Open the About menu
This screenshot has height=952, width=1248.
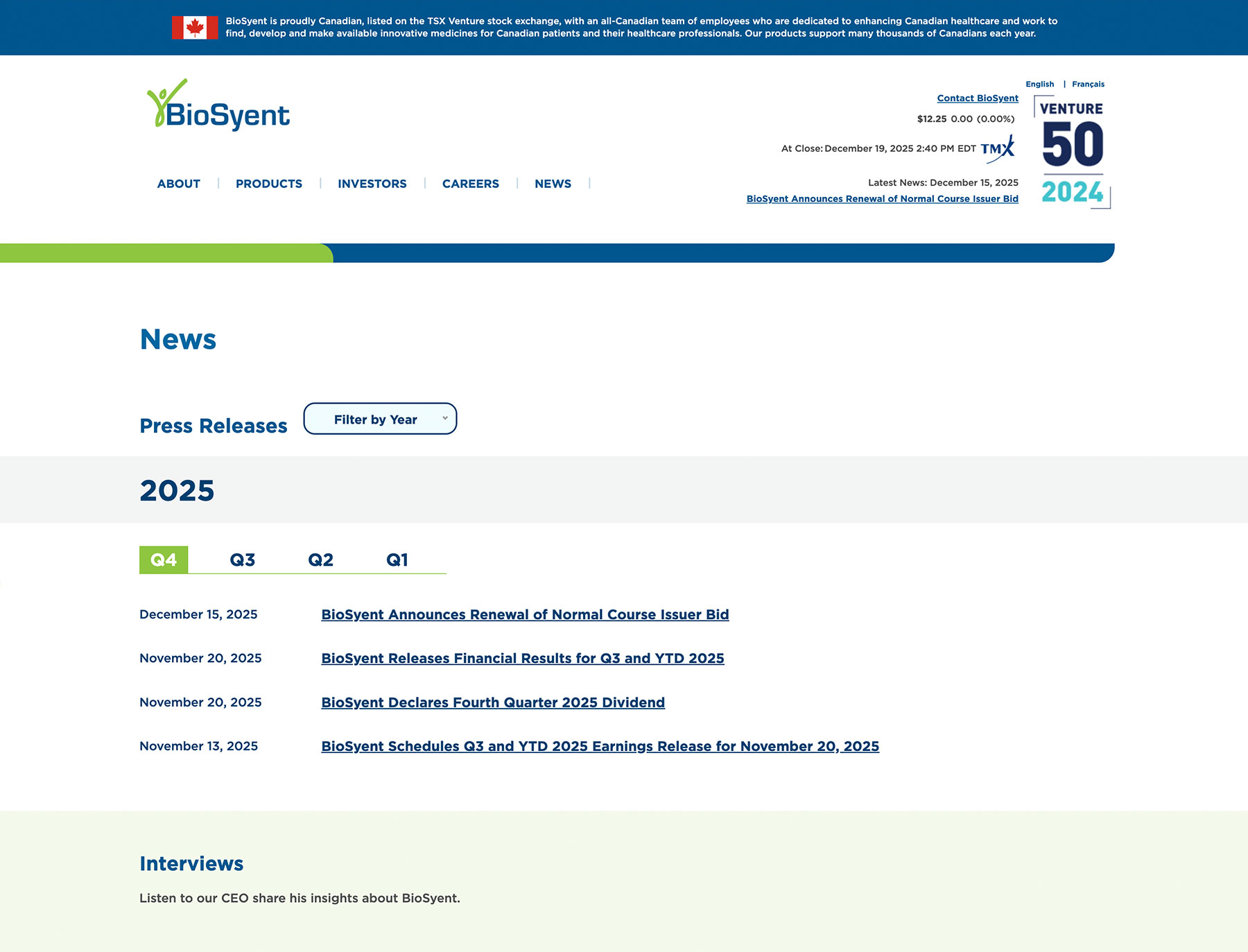pyautogui.click(x=178, y=184)
